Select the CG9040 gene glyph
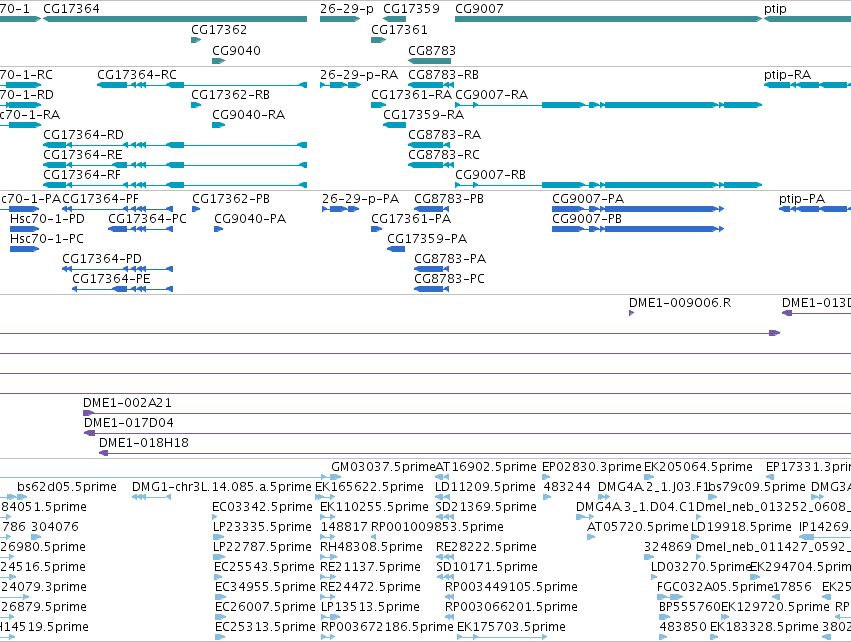851x642 pixels. 218,61
